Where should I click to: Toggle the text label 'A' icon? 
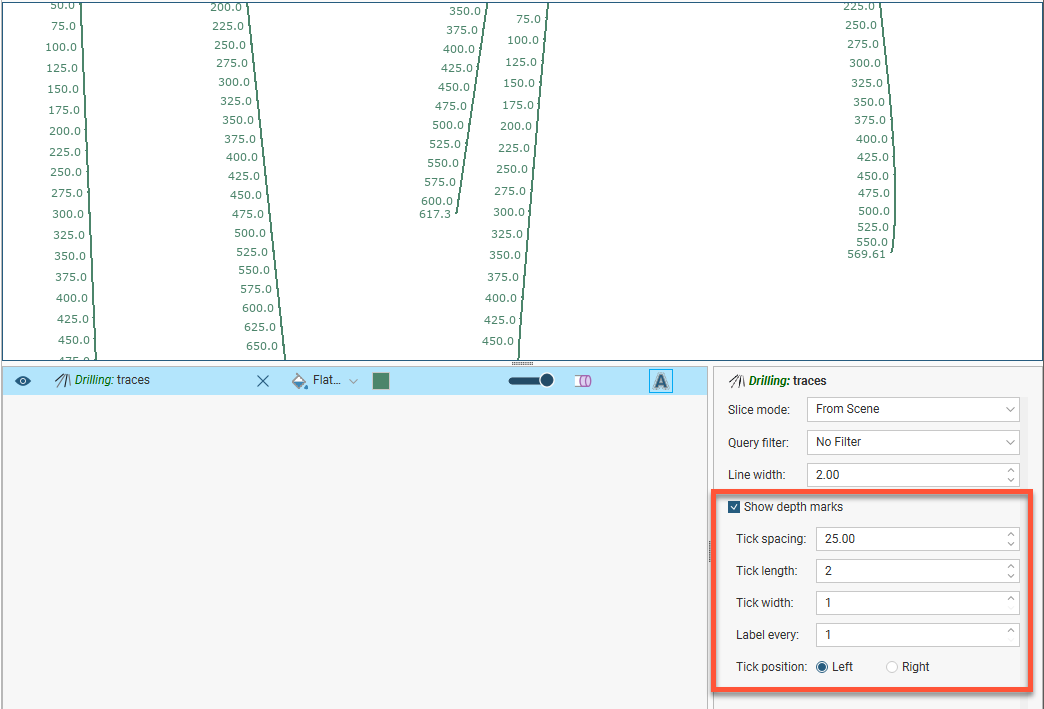coord(660,381)
